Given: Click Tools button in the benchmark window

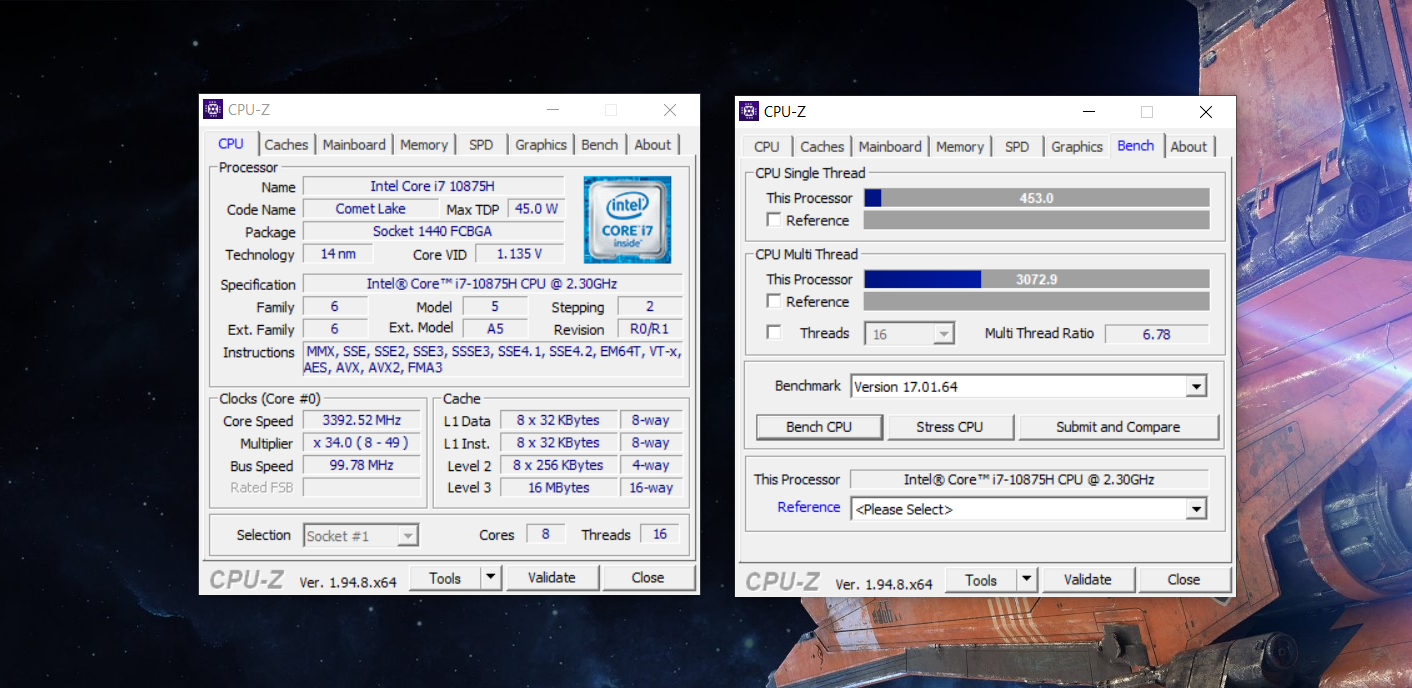Looking at the screenshot, I should [x=981, y=580].
